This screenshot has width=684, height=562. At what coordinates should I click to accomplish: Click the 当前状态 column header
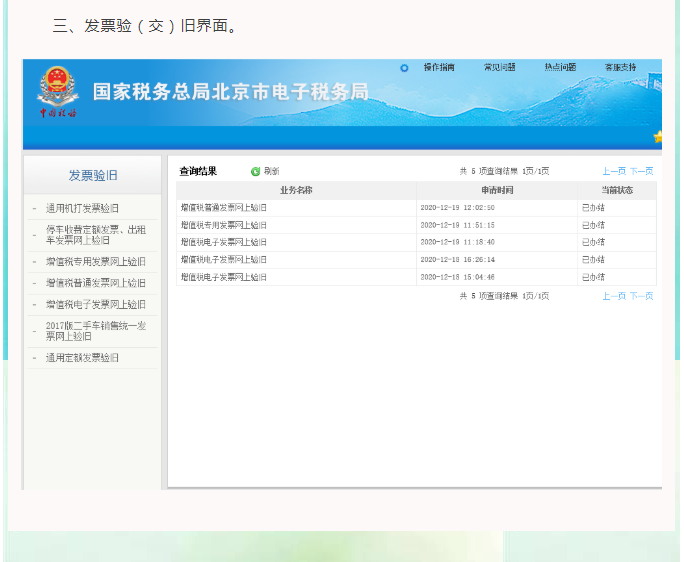coord(617,190)
